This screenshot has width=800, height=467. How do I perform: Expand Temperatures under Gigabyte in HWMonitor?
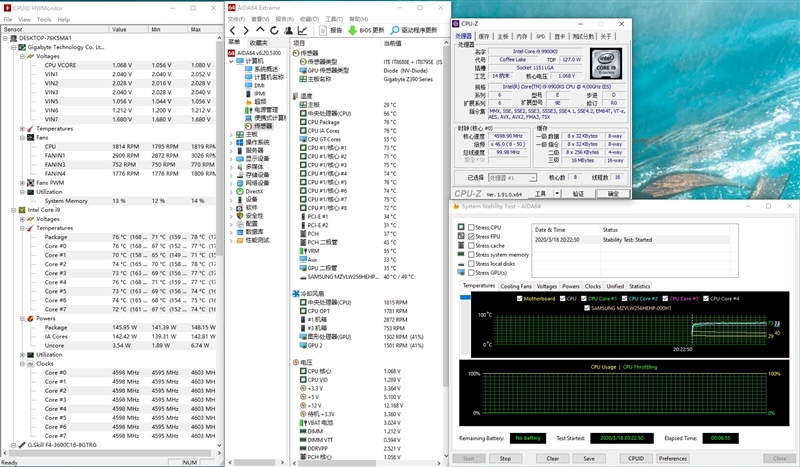[22, 129]
